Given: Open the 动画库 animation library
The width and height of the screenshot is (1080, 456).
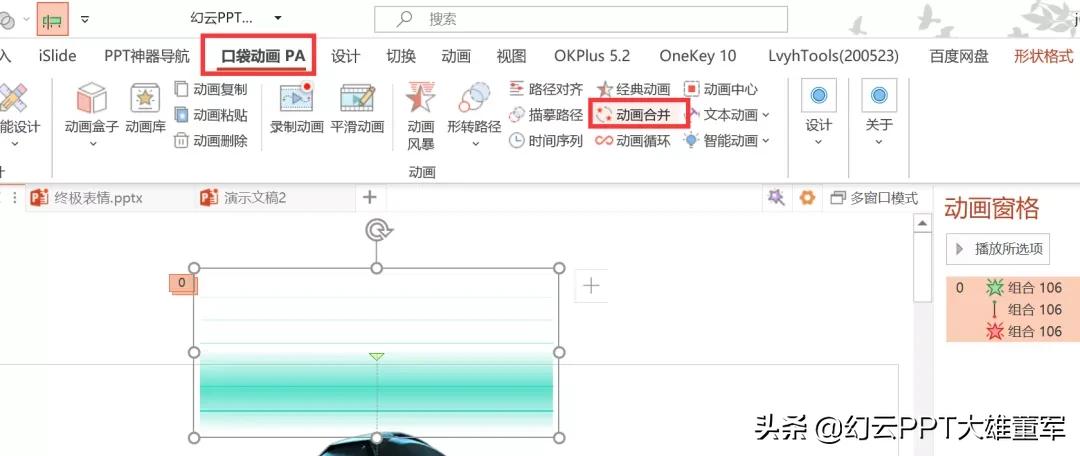Looking at the screenshot, I should pos(145,109).
